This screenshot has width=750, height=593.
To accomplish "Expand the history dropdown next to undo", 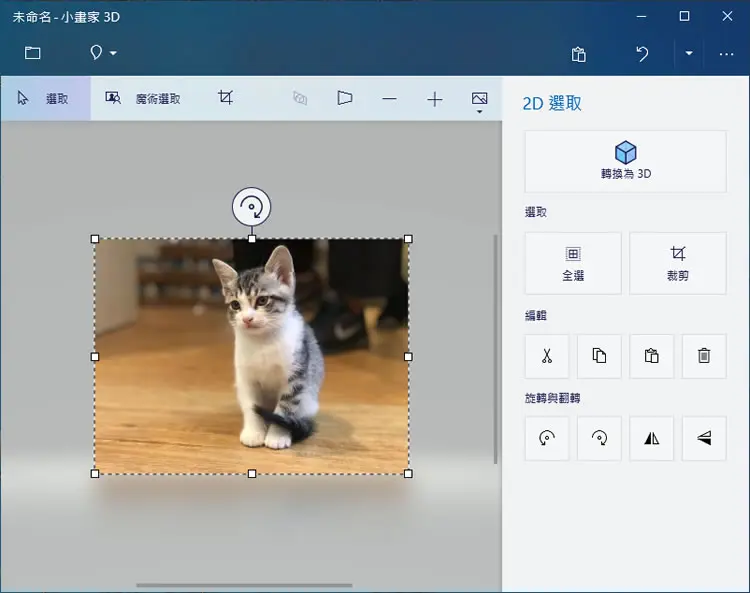I will (x=689, y=53).
